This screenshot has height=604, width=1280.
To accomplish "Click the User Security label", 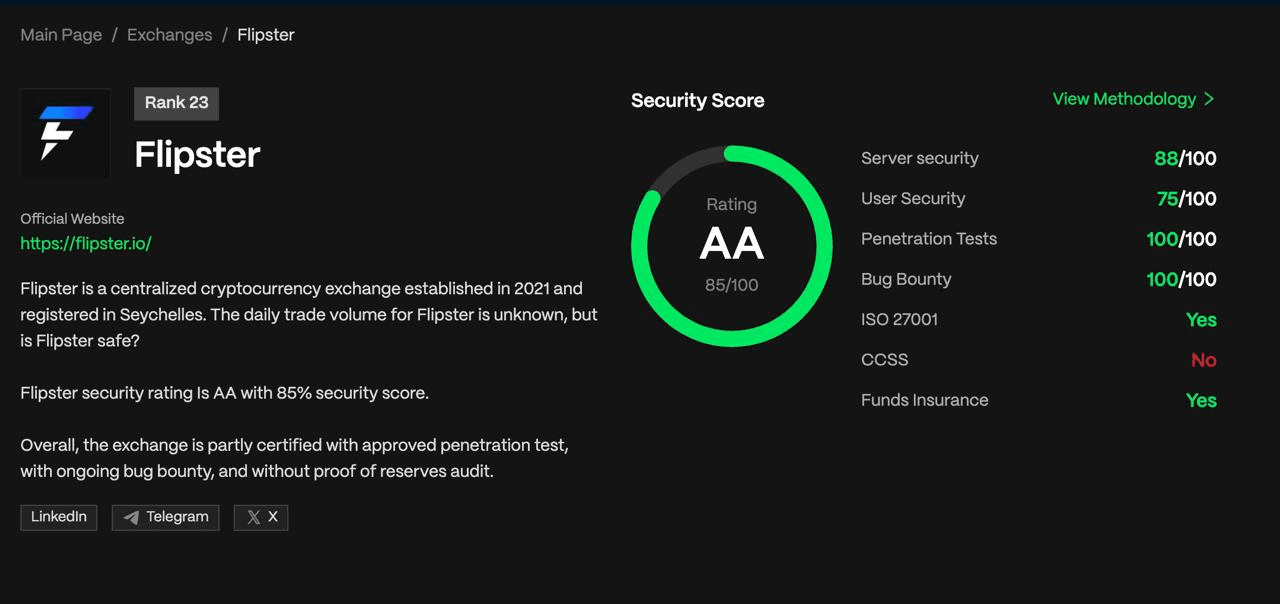I will (x=913, y=198).
